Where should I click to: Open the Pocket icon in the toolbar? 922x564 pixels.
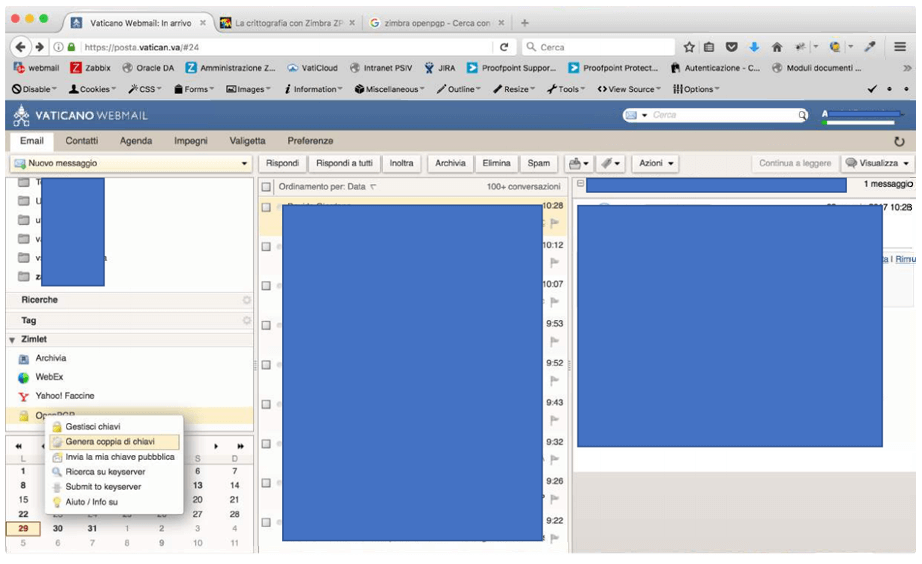[x=731, y=47]
